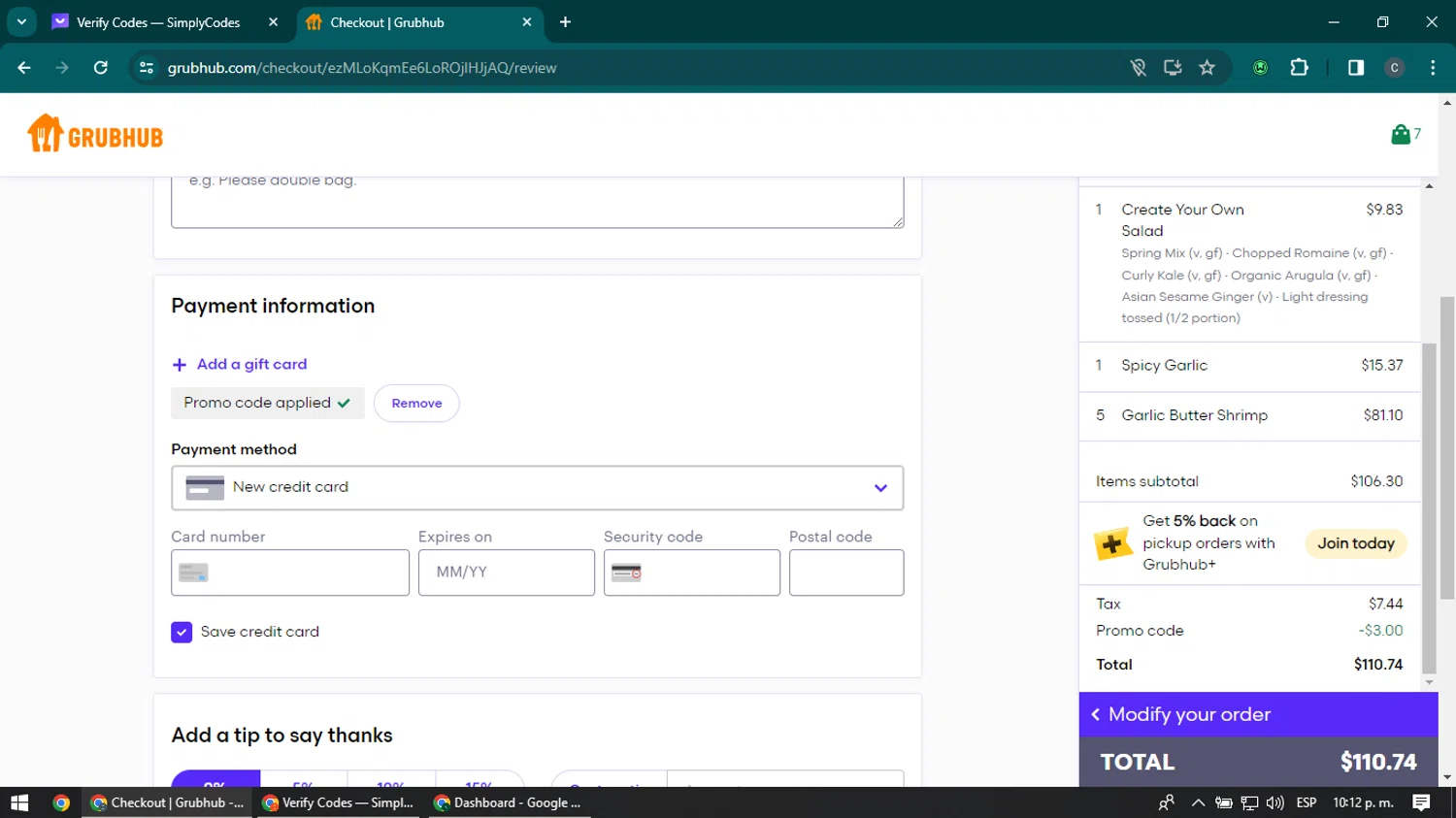The height and width of the screenshot is (818, 1456).
Task: Click the Promo code applied badge
Action: [x=268, y=403]
